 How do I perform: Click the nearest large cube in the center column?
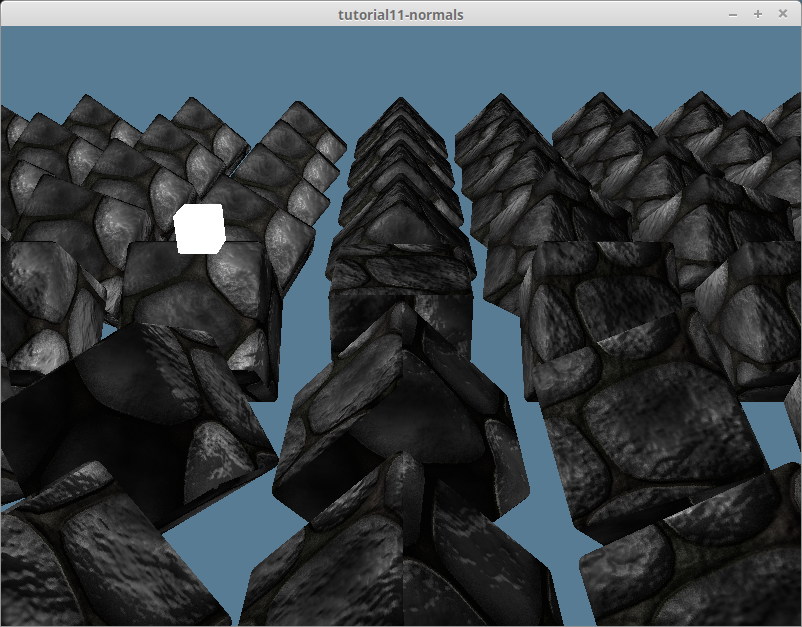400,420
